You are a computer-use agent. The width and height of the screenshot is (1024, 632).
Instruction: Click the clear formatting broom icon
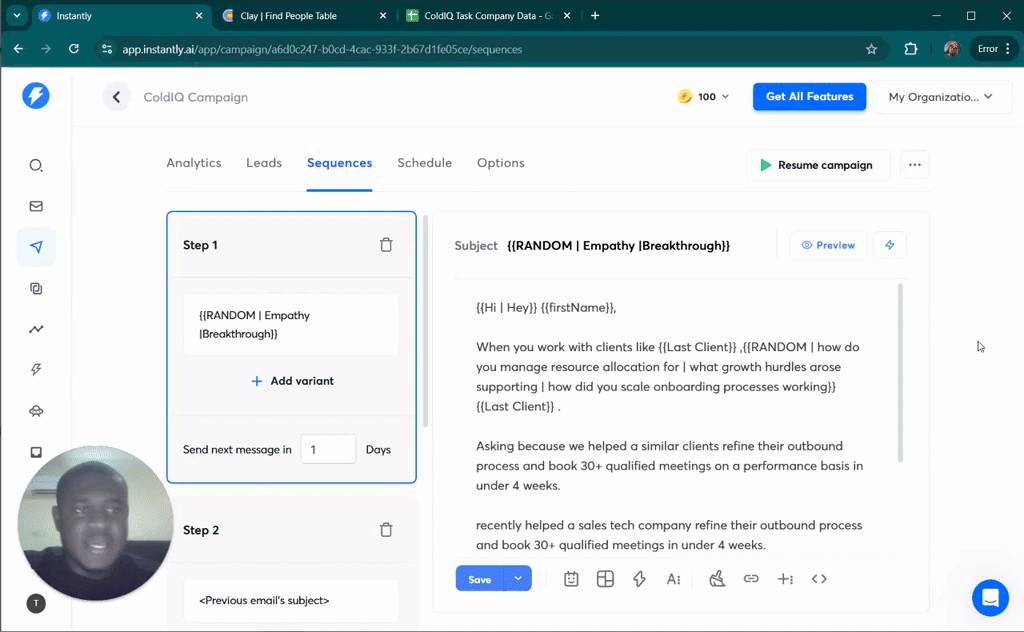717,579
